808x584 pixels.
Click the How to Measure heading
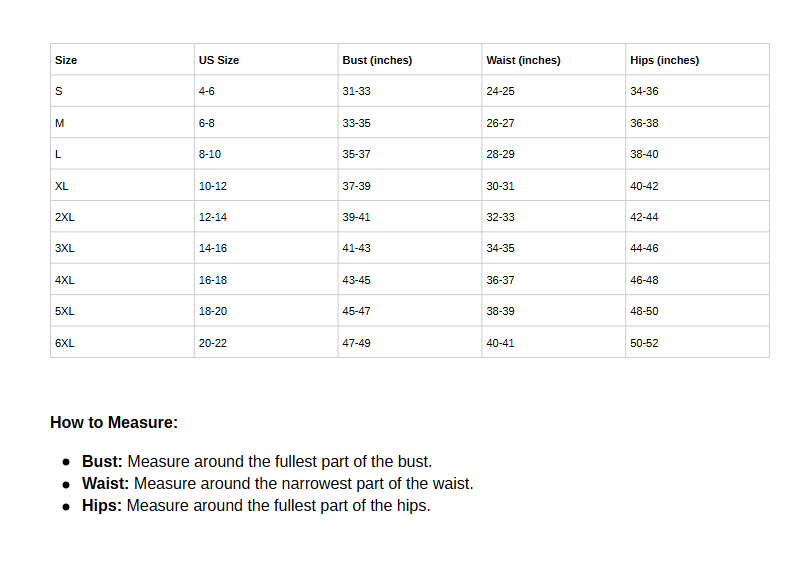coord(114,423)
